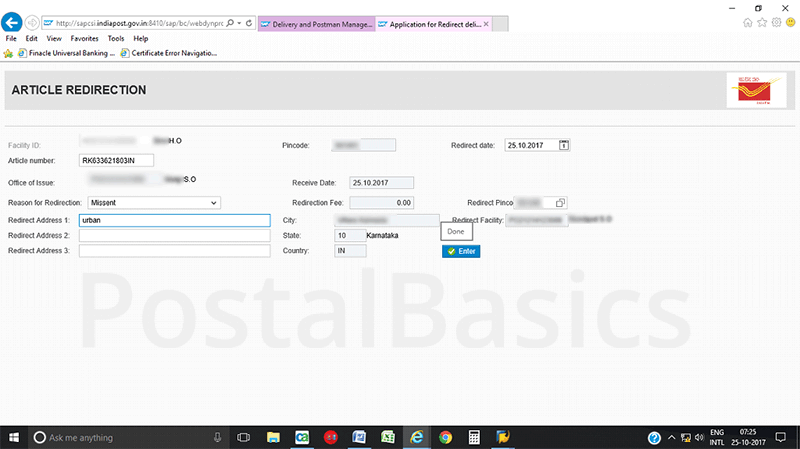Open Calculator from the taskbar

(474, 437)
